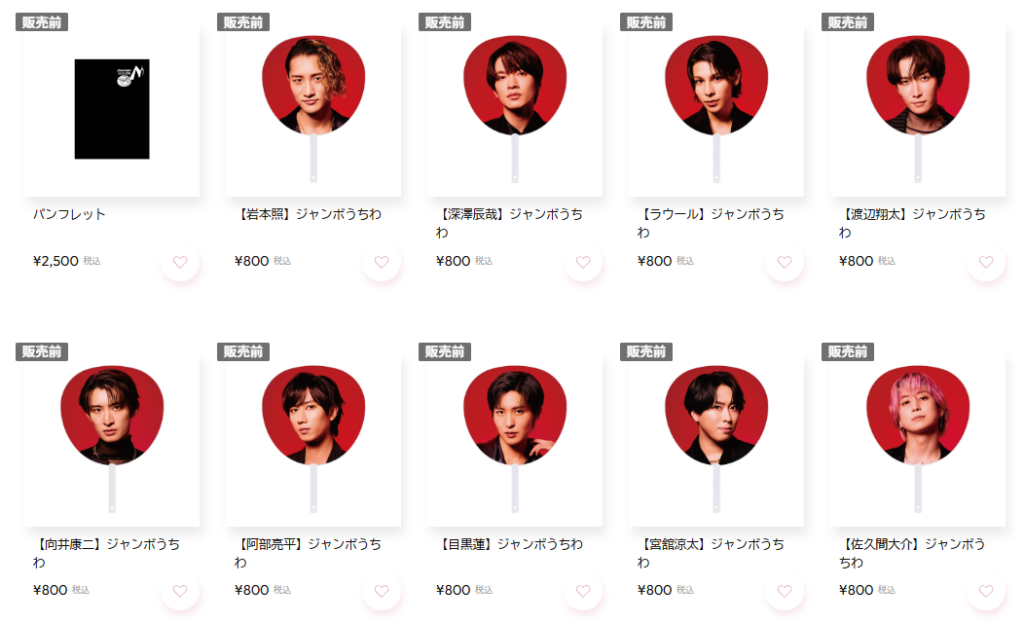Open 【ラウール】ジャンボうちわ product title link
The width and height of the screenshot is (1024, 623).
(711, 223)
